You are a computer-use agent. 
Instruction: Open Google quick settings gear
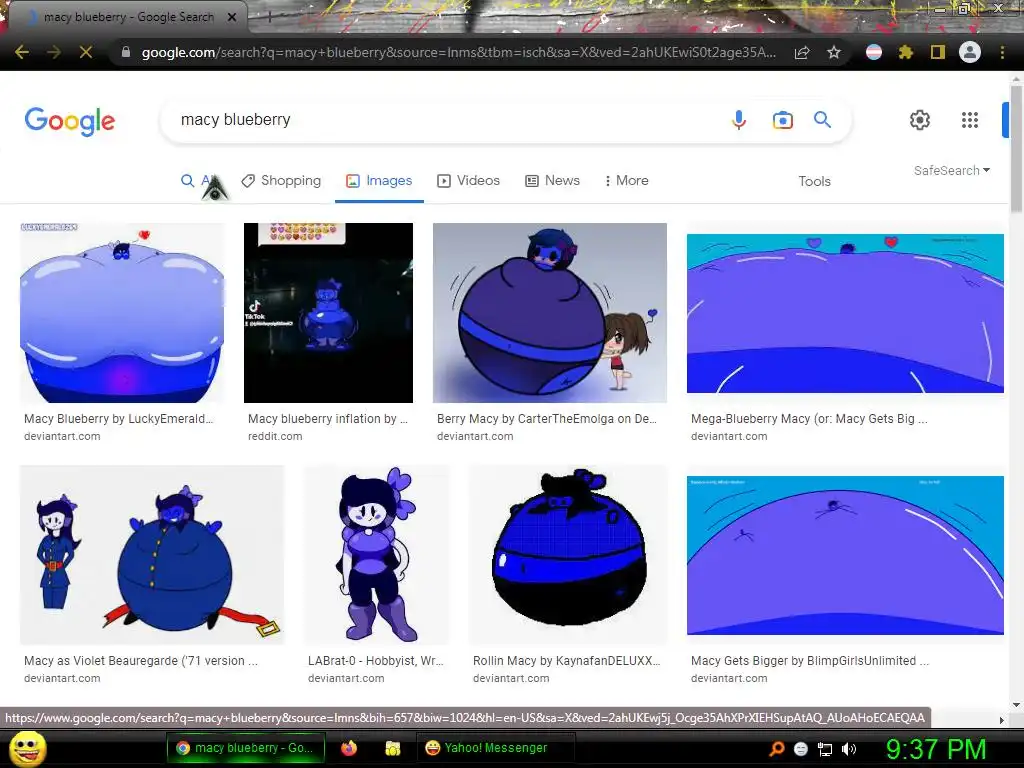tap(920, 120)
